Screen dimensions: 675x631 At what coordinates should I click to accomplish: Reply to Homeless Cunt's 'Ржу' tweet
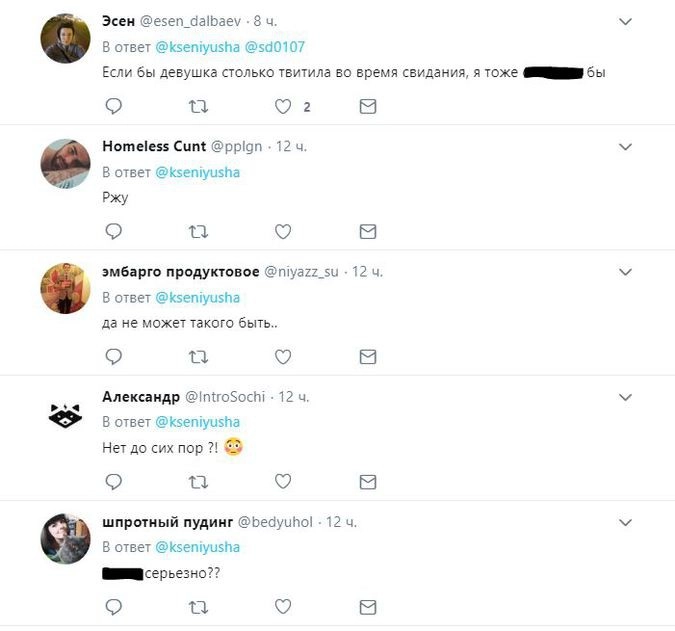[114, 232]
